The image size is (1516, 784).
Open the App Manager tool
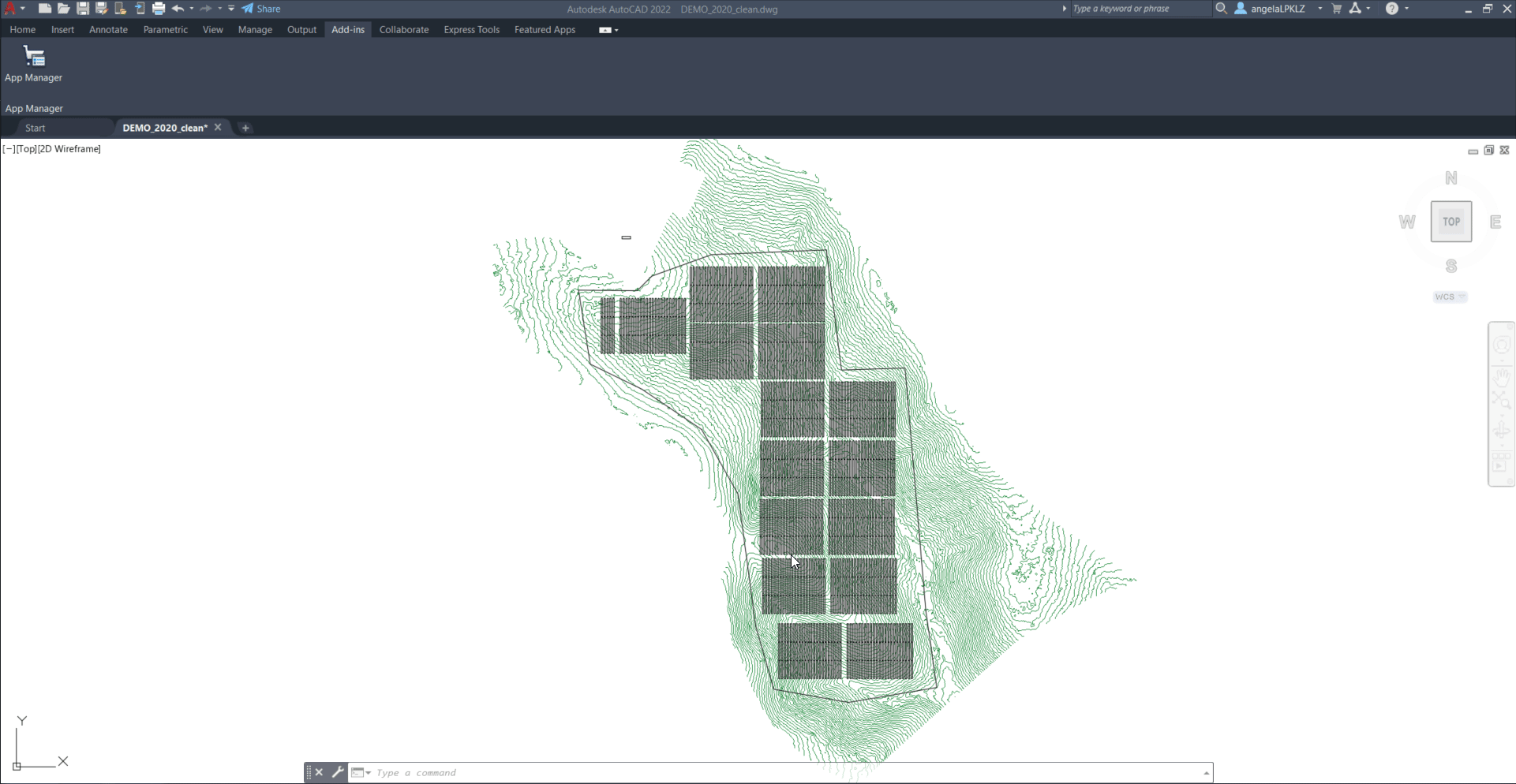(33, 63)
